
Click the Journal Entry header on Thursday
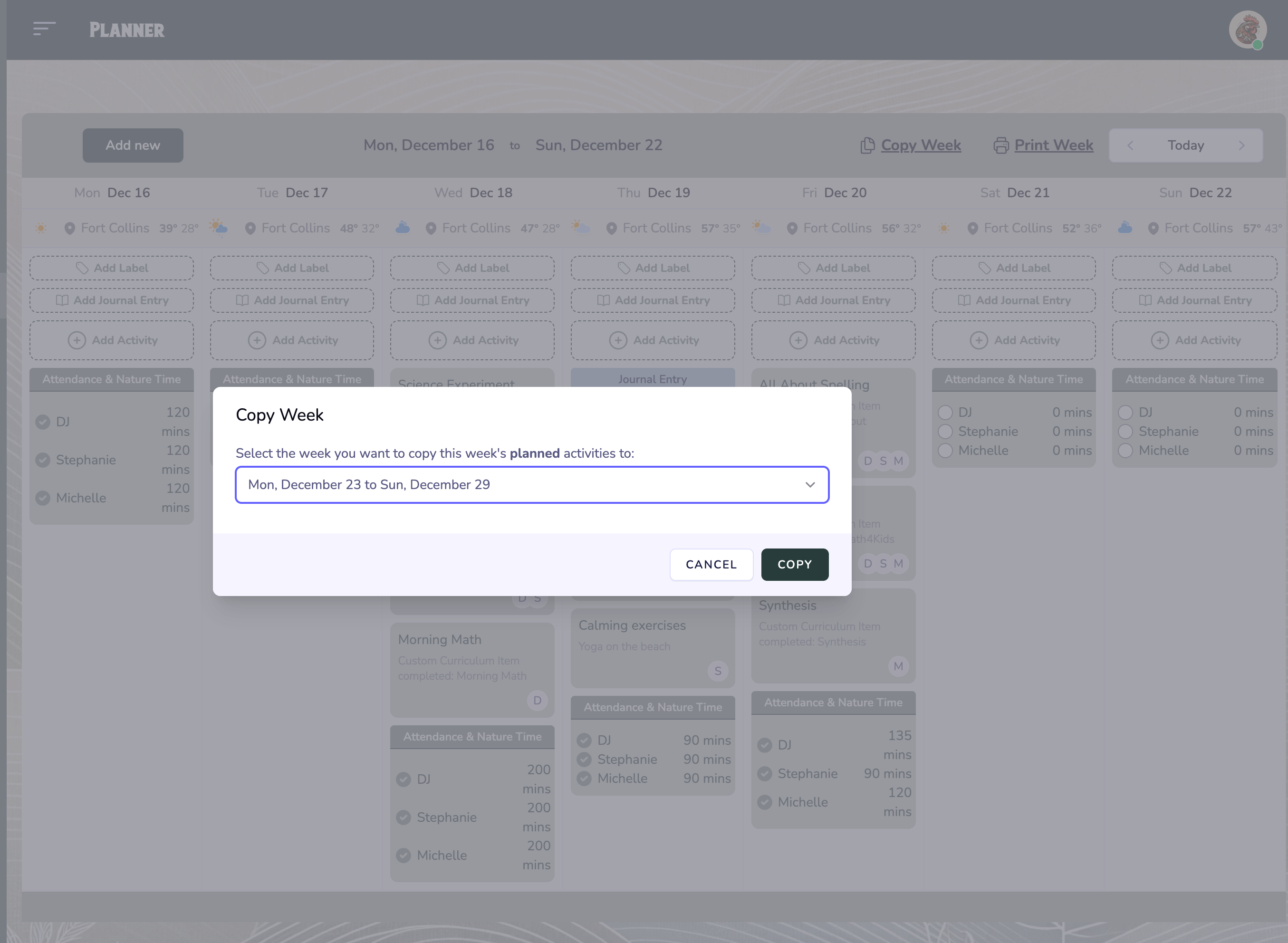(653, 379)
